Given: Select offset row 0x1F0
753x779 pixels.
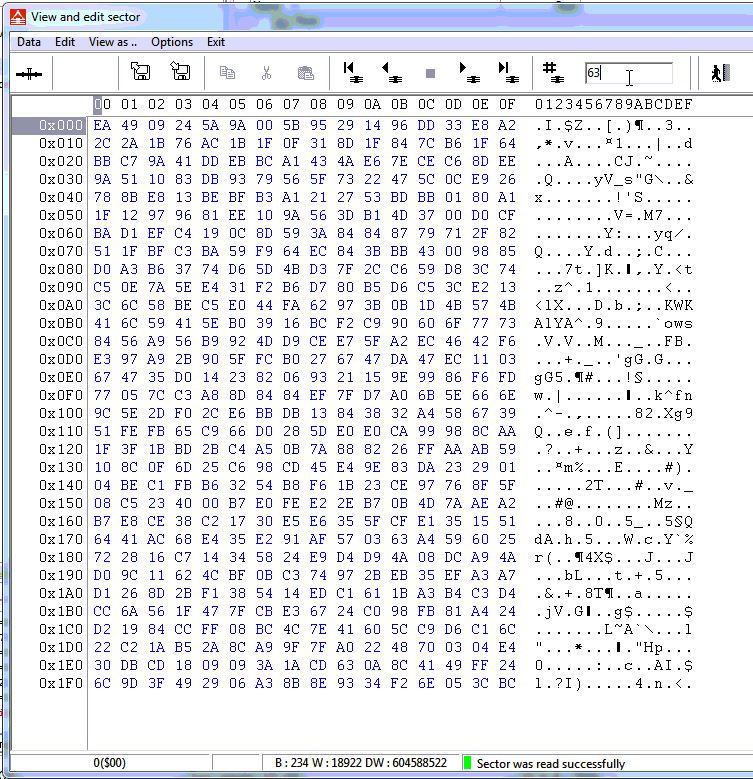Looking at the screenshot, I should pos(61,683).
